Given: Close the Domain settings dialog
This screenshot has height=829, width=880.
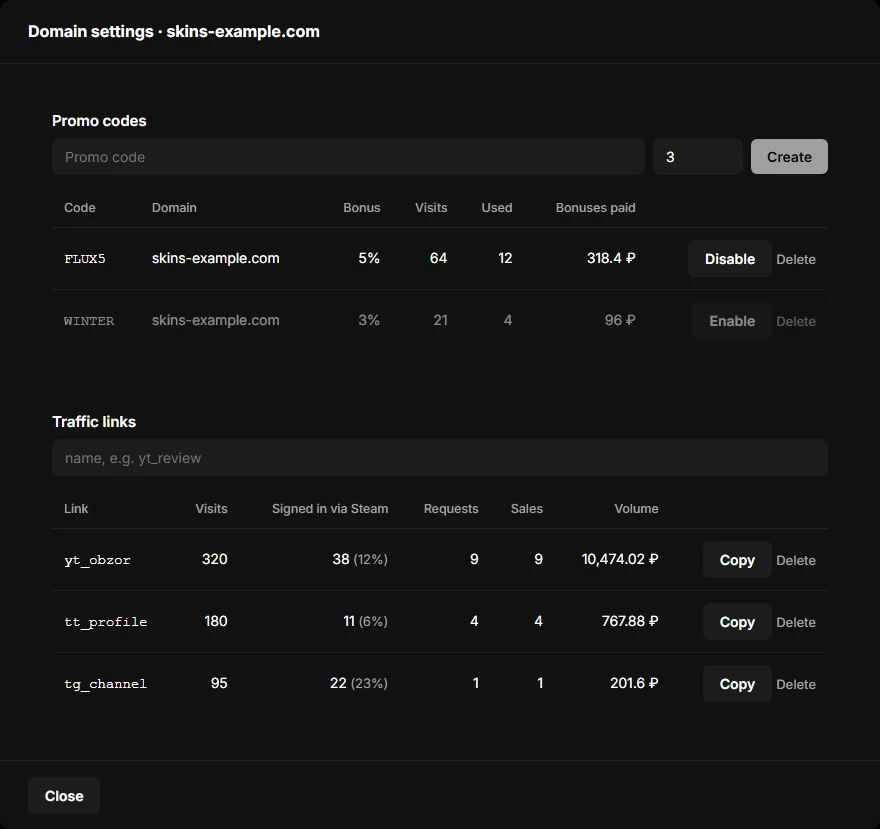Looking at the screenshot, I should click(x=64, y=796).
